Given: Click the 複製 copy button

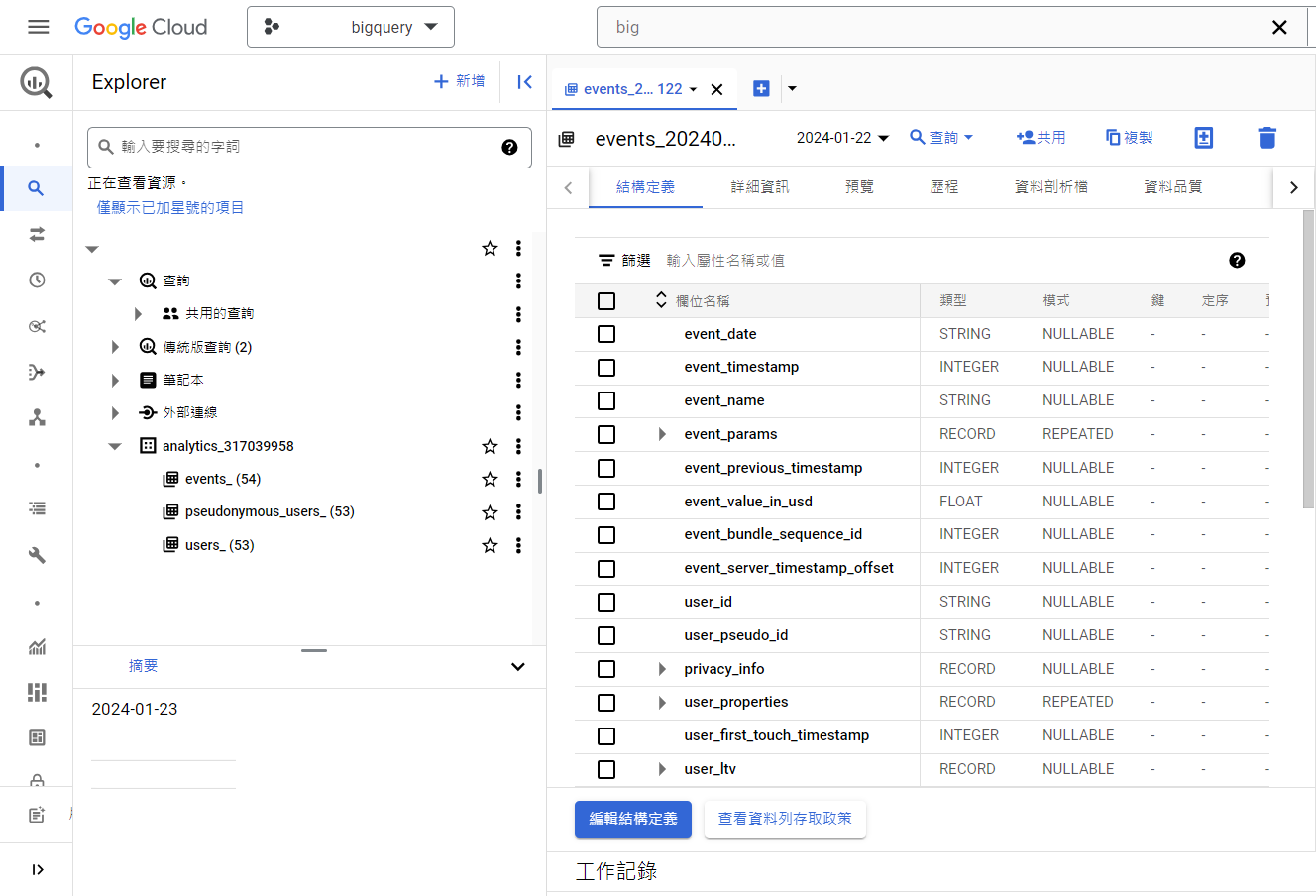Looking at the screenshot, I should pyautogui.click(x=1129, y=138).
